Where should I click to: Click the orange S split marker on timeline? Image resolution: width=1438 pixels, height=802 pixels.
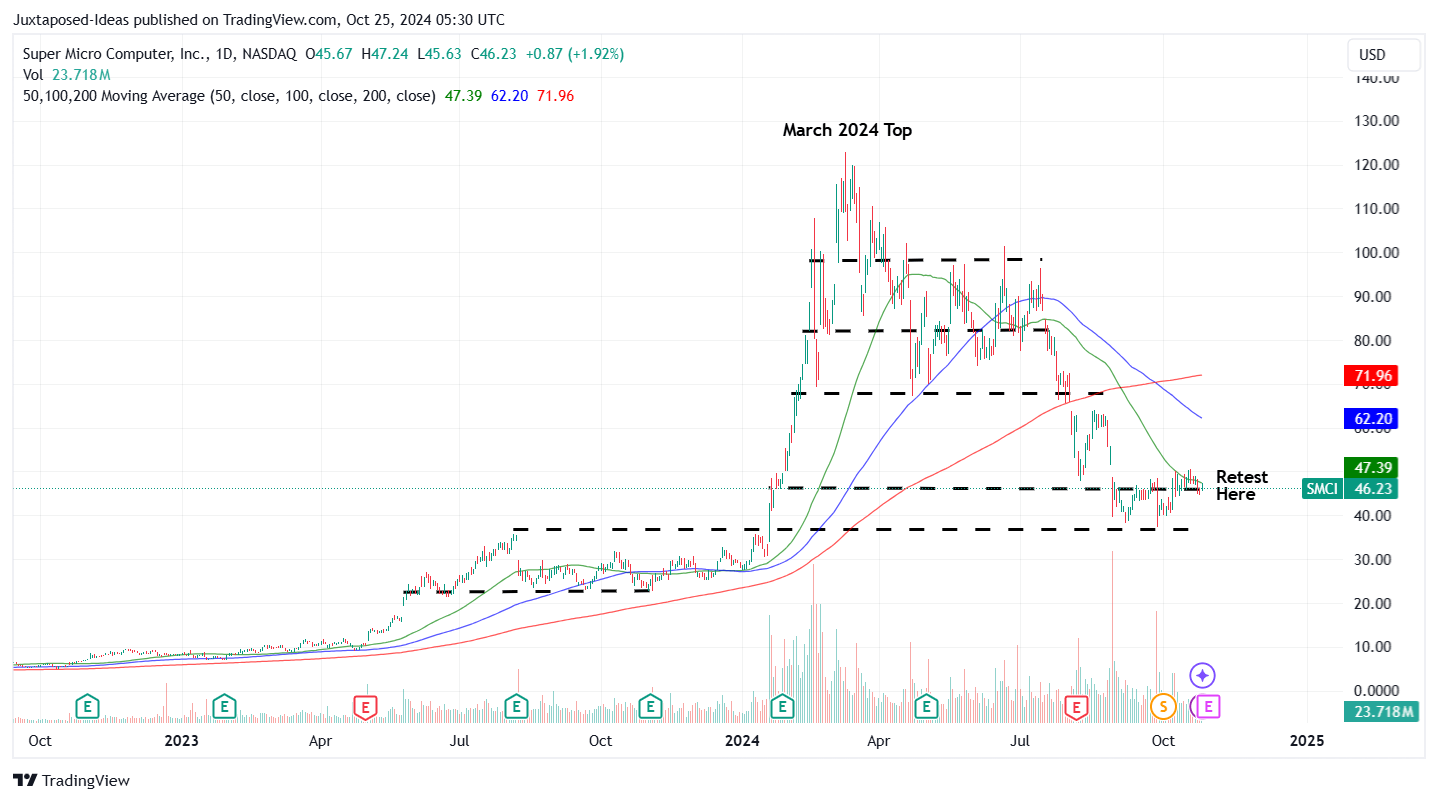(x=1163, y=707)
